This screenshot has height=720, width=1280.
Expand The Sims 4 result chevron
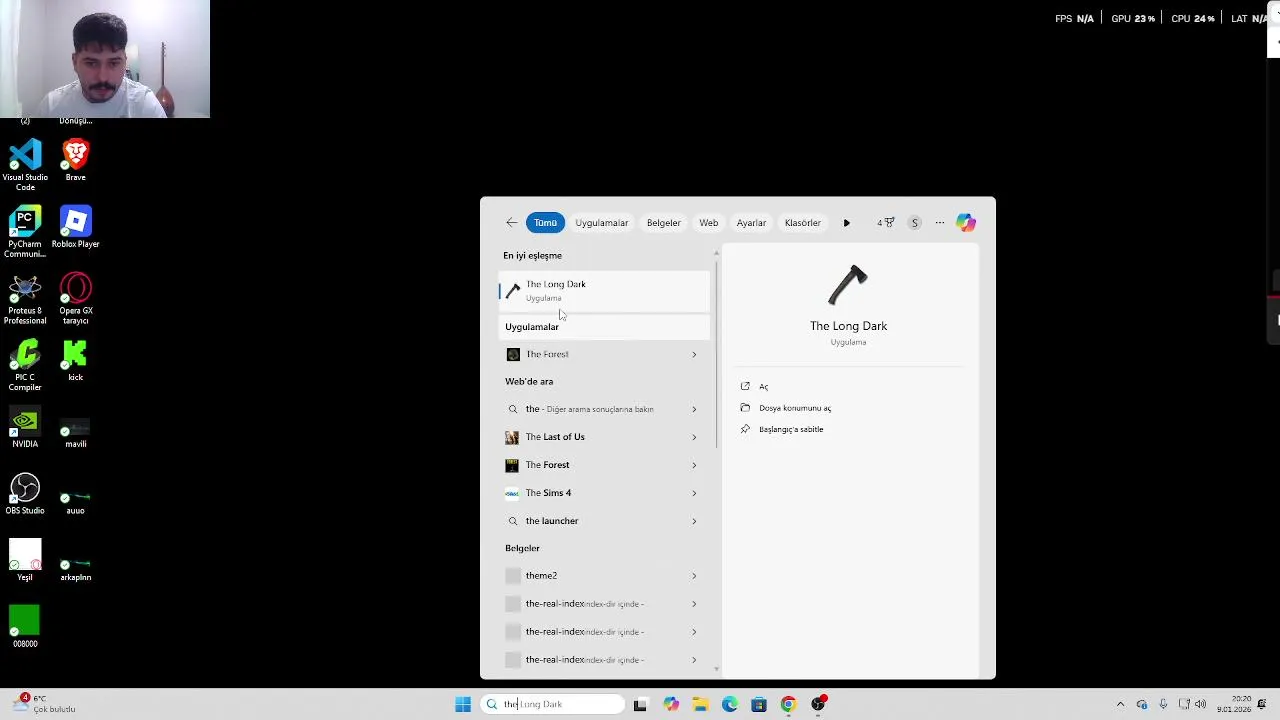pyautogui.click(x=694, y=493)
